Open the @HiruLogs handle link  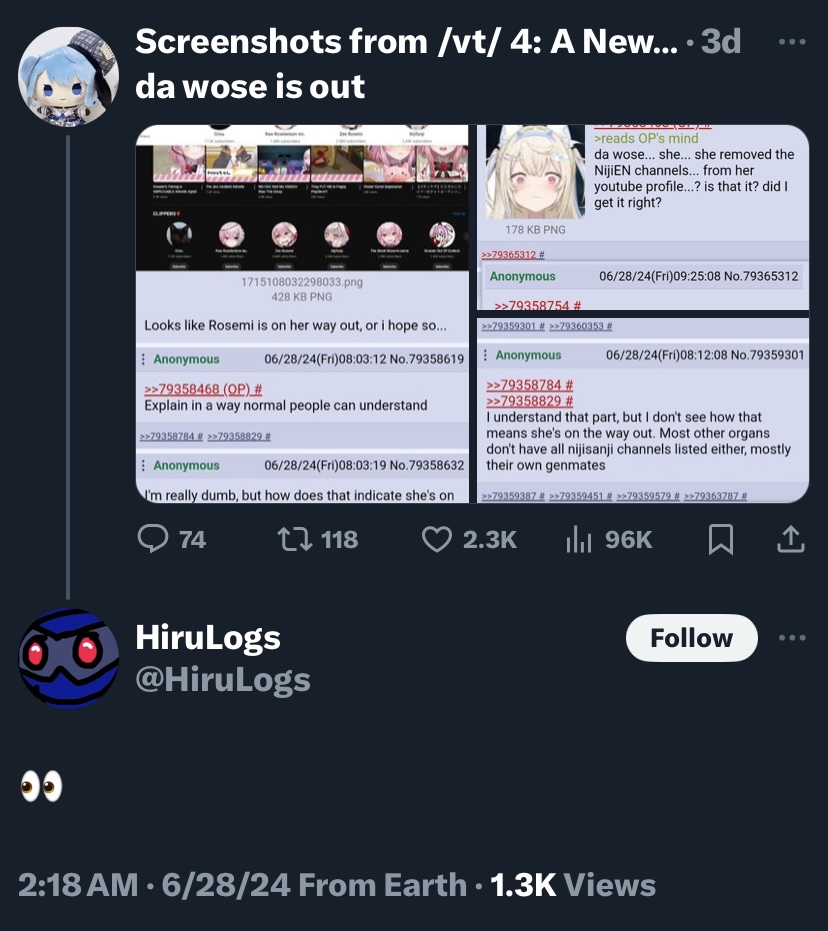coord(223,679)
